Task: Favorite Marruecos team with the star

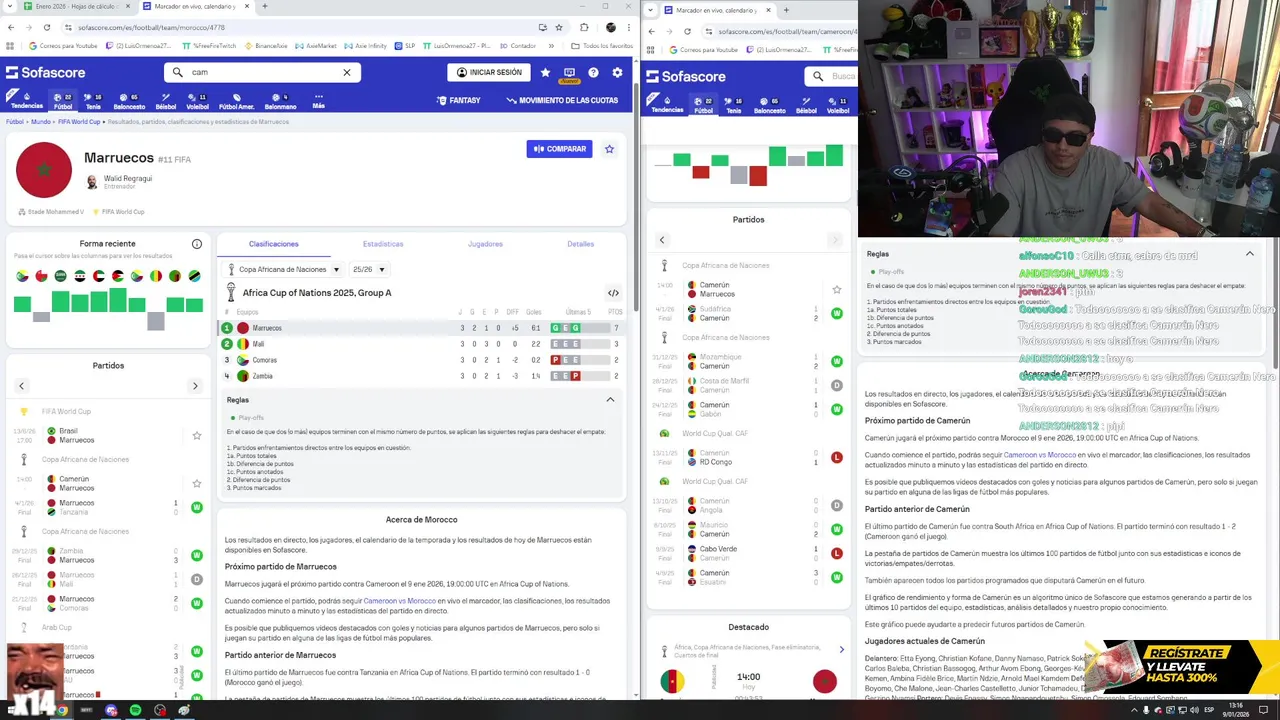Action: [x=609, y=149]
